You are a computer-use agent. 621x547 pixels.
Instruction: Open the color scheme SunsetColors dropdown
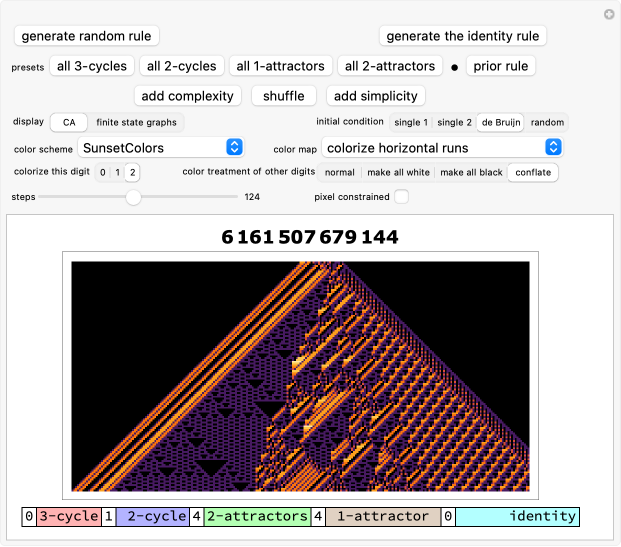pos(160,148)
